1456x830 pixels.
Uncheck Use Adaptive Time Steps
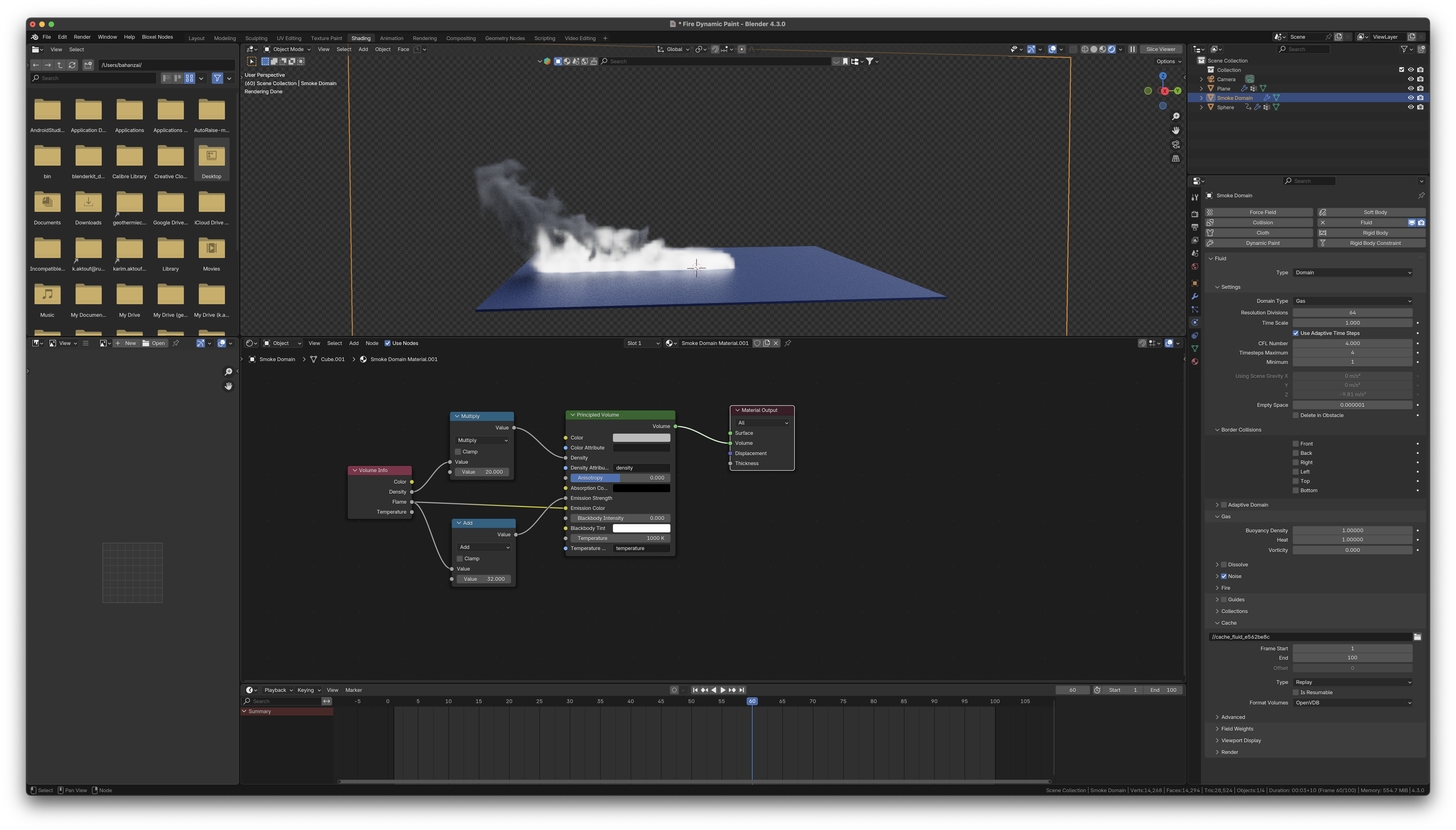1296,334
